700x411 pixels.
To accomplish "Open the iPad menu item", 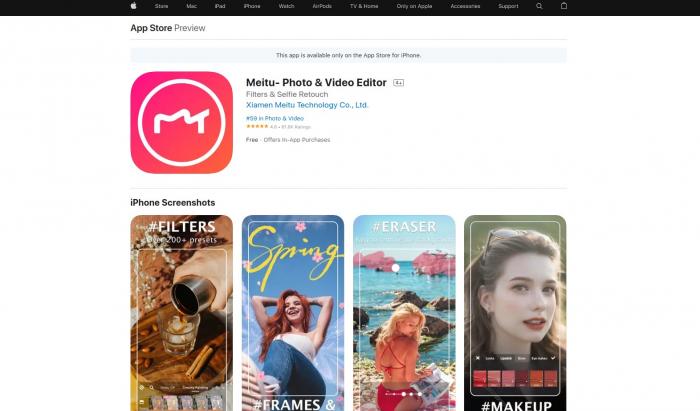I will (x=220, y=6).
